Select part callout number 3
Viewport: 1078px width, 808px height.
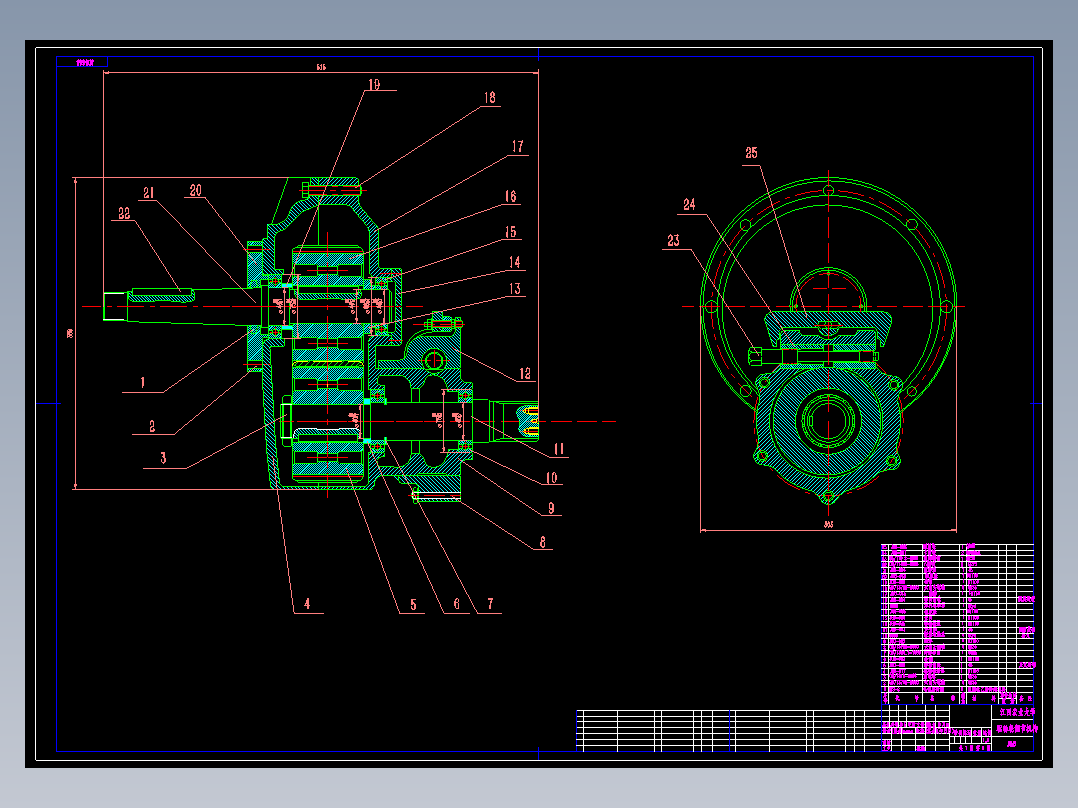click(163, 458)
